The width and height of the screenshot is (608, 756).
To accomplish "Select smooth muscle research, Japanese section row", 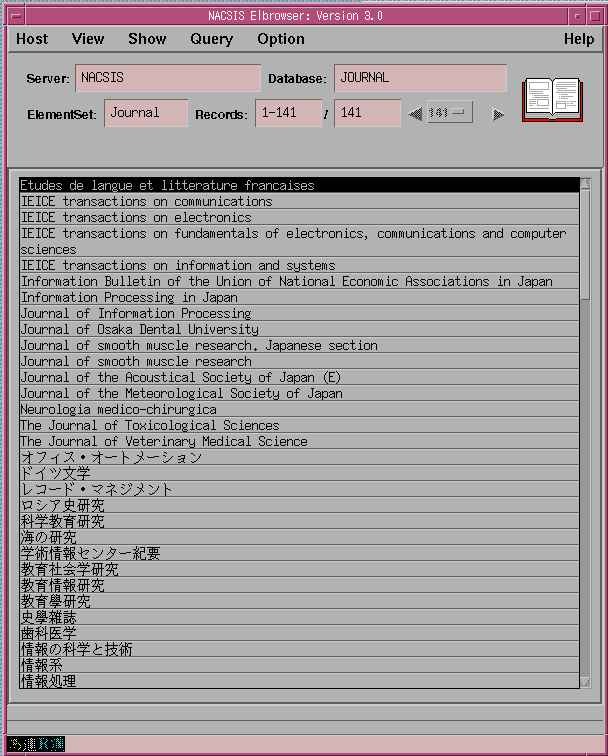I will pyautogui.click(x=299, y=345).
